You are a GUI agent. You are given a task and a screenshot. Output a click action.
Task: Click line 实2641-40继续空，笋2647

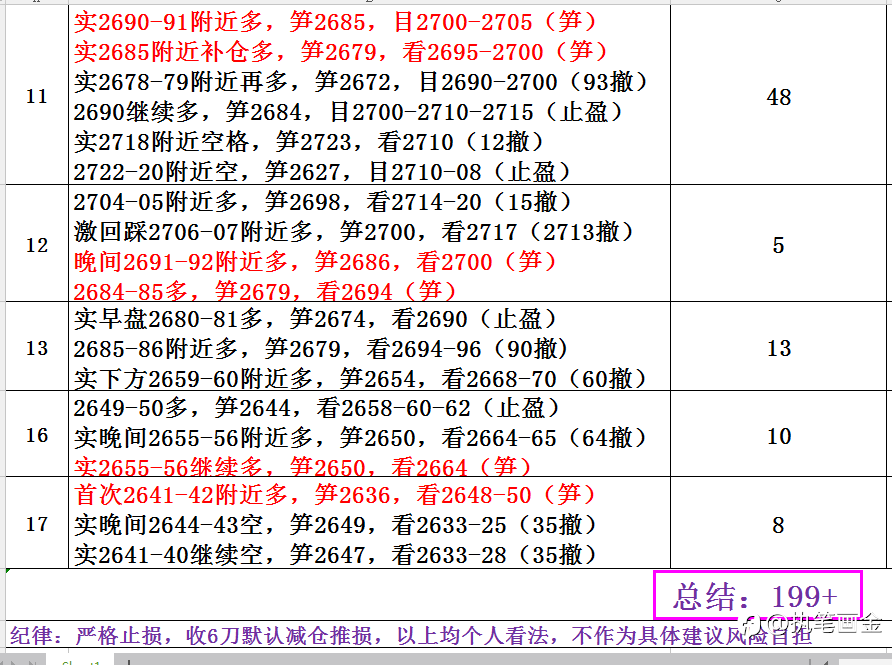click(335, 555)
